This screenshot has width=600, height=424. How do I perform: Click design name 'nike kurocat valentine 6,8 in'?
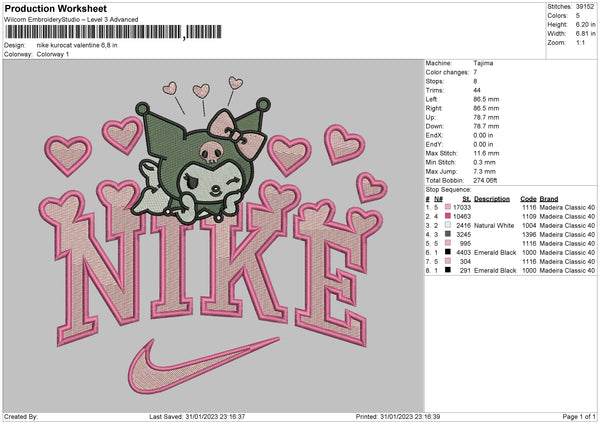click(77, 45)
